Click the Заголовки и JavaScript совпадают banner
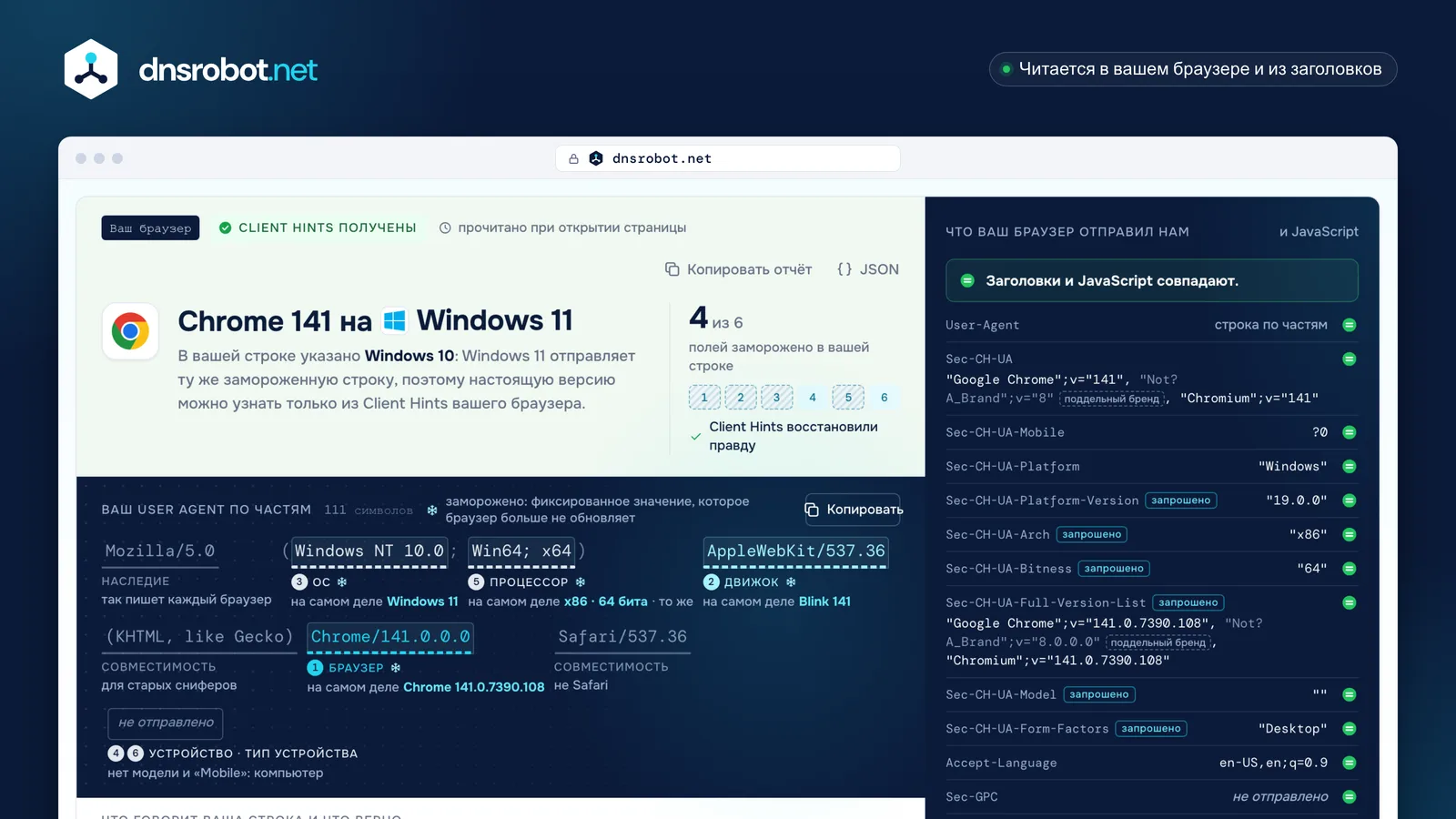This screenshot has width=1456, height=819. tap(1152, 280)
